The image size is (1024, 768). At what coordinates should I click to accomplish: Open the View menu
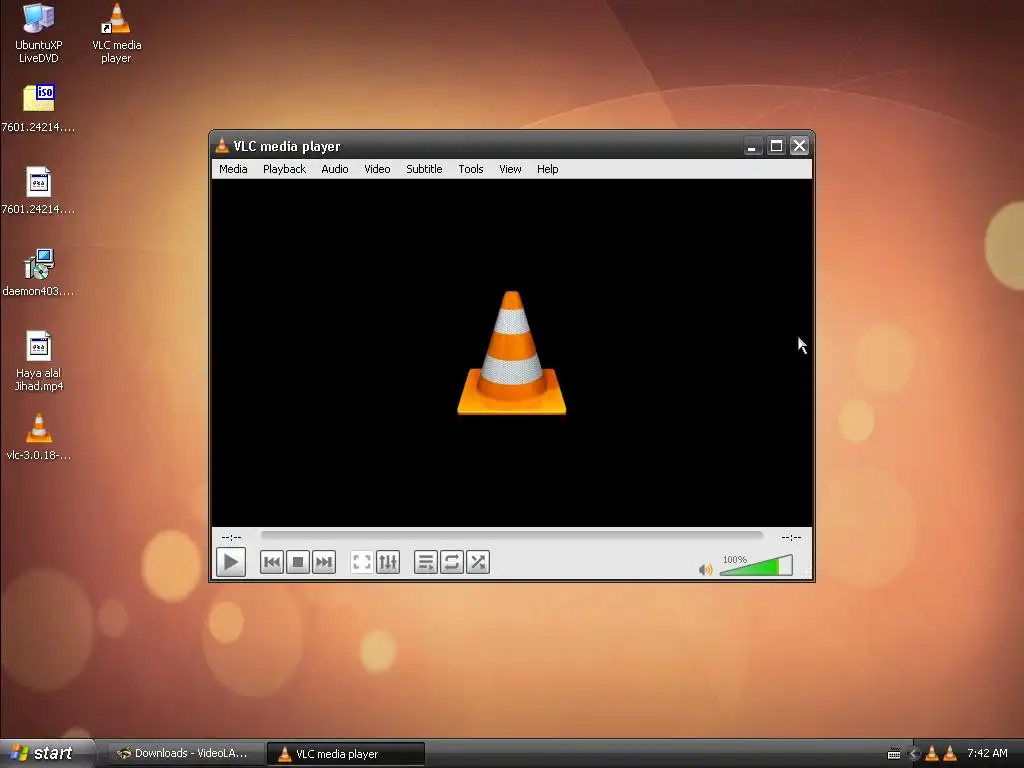pyautogui.click(x=510, y=169)
